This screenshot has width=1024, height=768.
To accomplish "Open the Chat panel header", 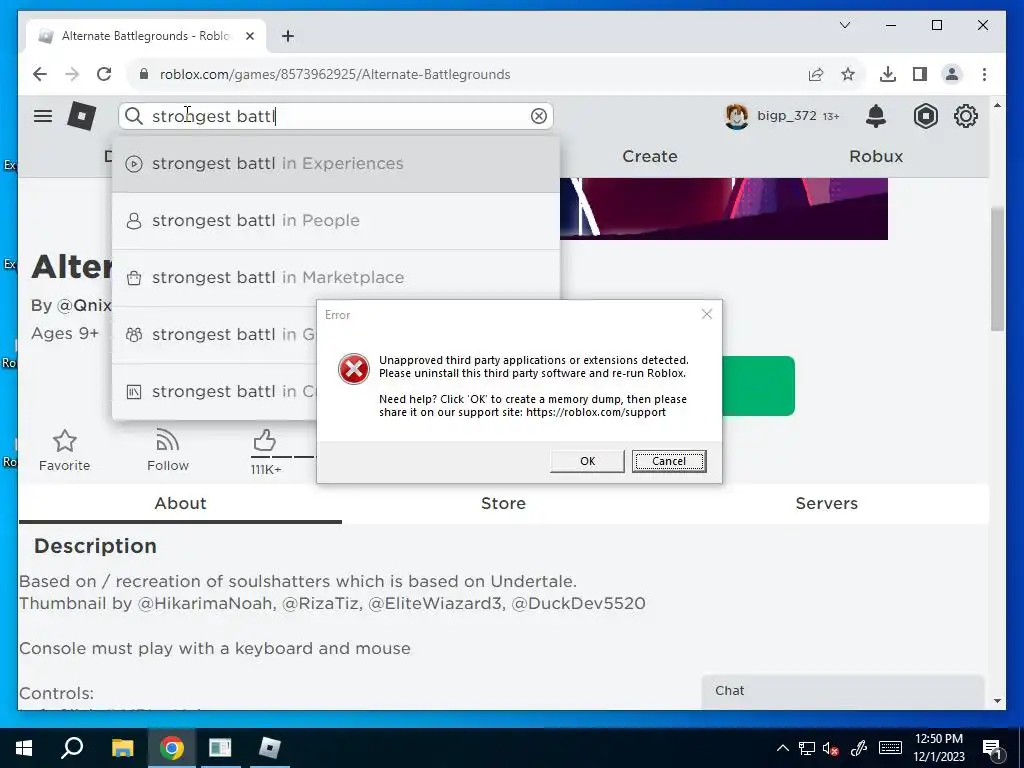I will 842,691.
